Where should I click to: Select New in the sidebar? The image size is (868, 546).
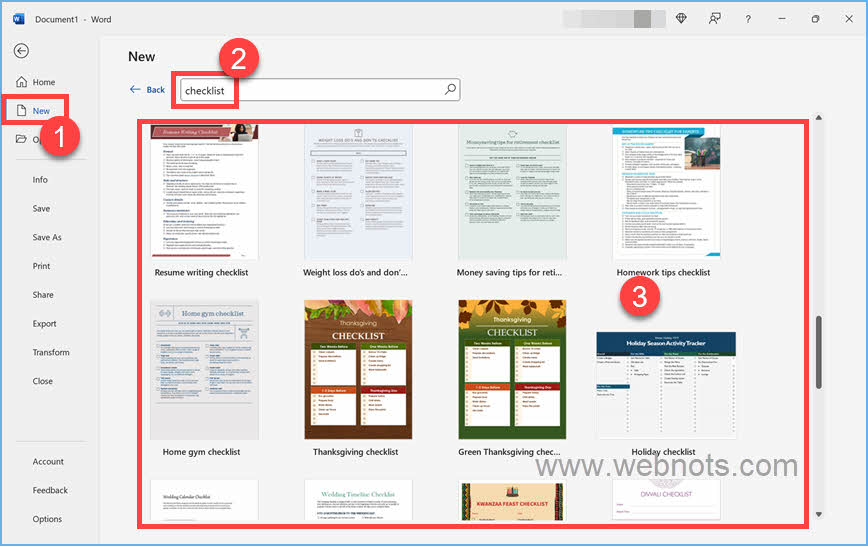(41, 111)
